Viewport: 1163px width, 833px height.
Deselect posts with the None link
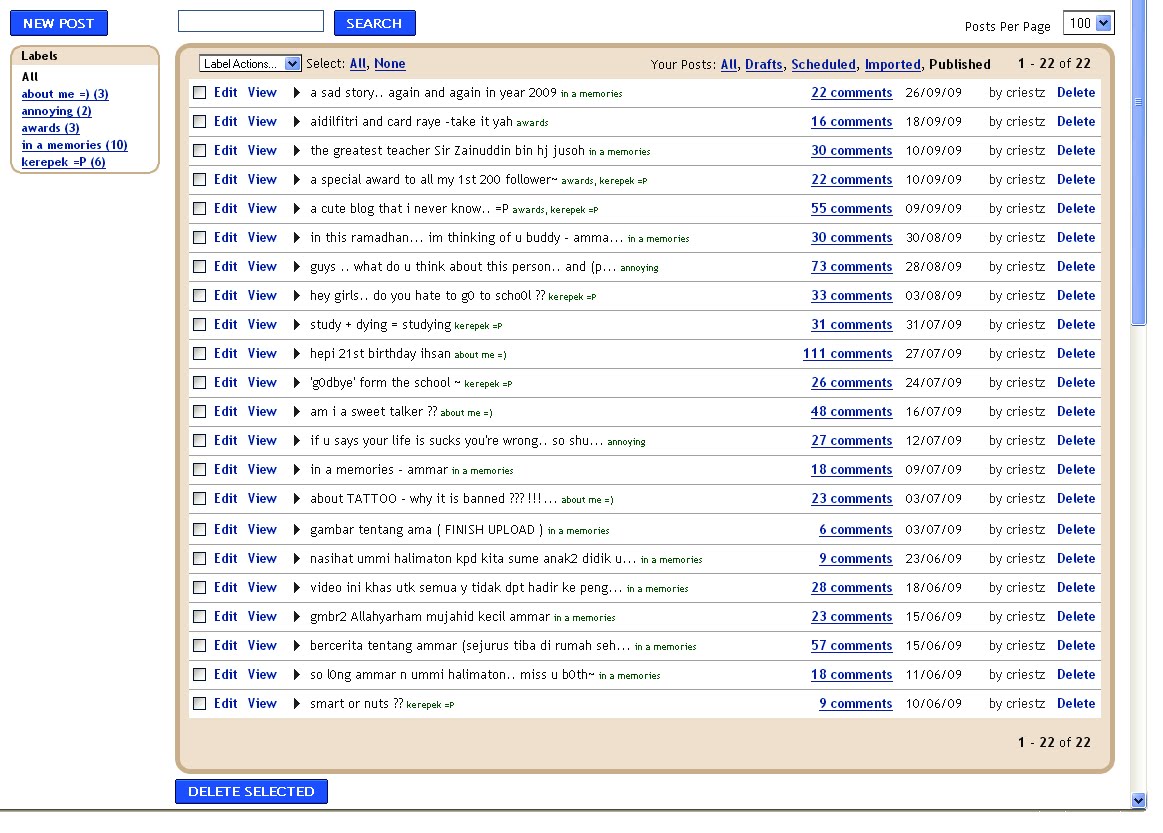tap(389, 64)
